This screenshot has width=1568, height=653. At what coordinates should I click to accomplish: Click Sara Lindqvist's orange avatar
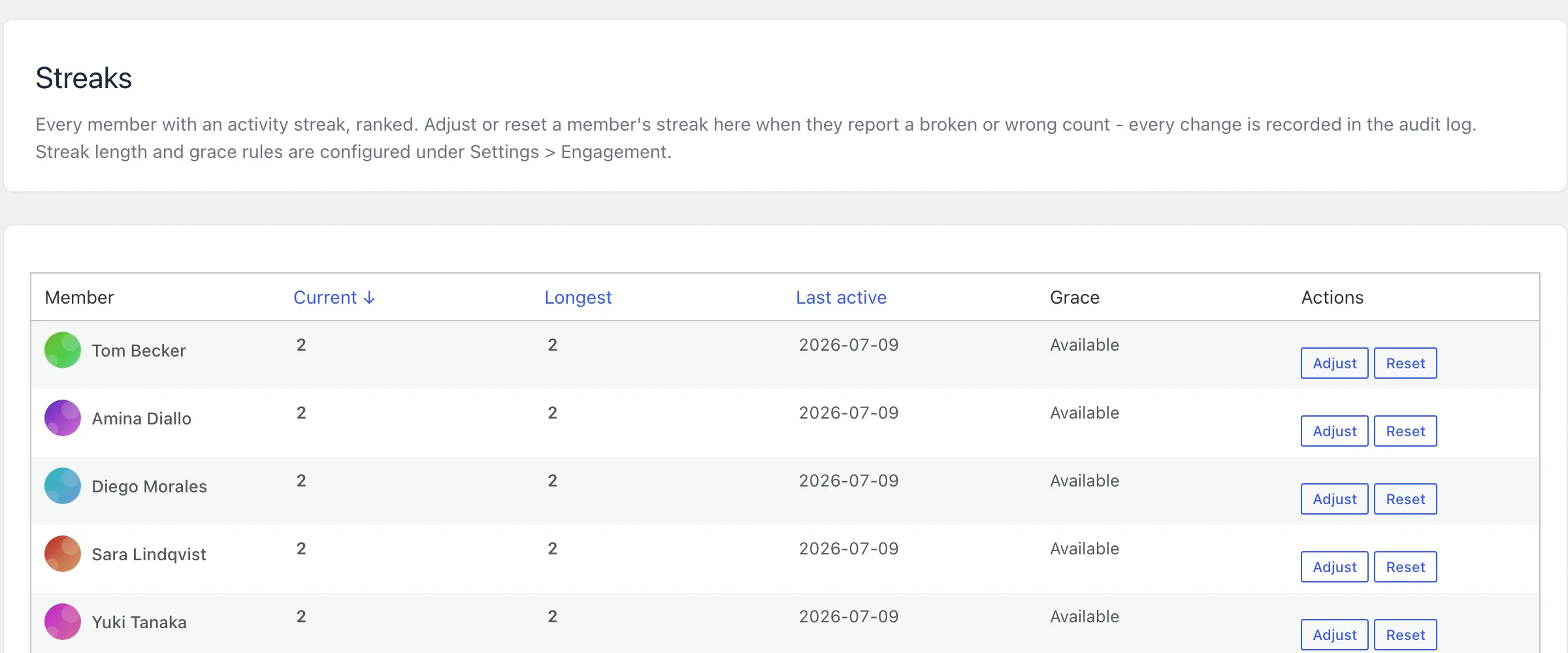(63, 554)
